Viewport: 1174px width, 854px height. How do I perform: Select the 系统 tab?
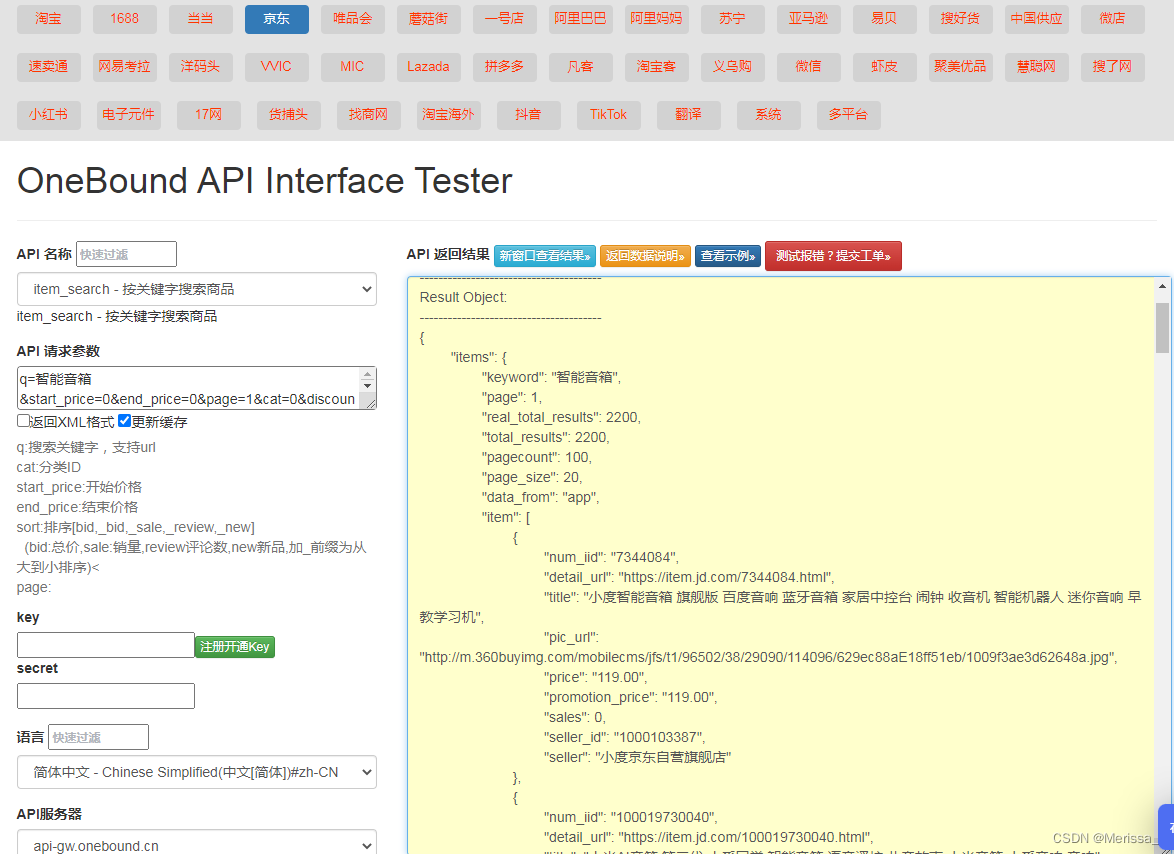[x=769, y=115]
